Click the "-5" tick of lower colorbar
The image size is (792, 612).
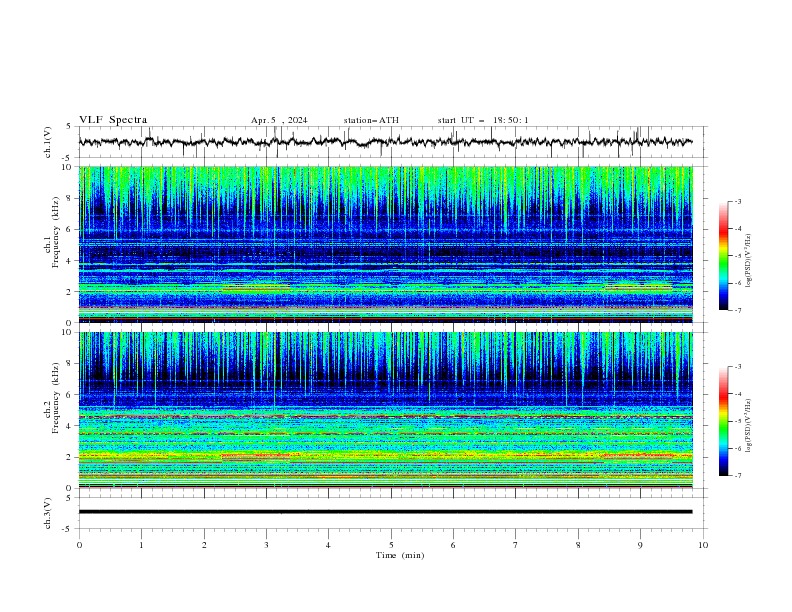737,421
